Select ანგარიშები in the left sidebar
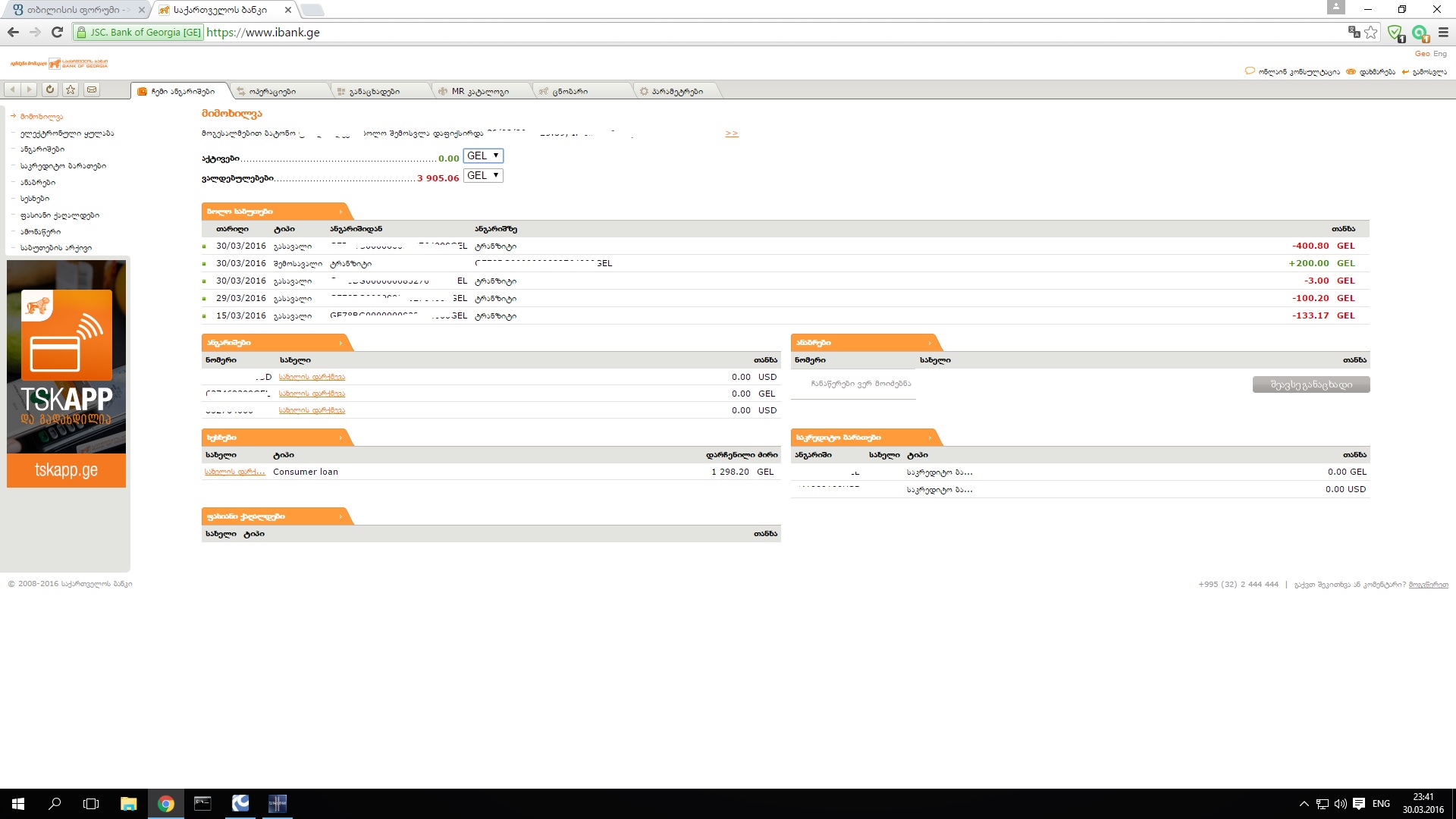 [42, 149]
